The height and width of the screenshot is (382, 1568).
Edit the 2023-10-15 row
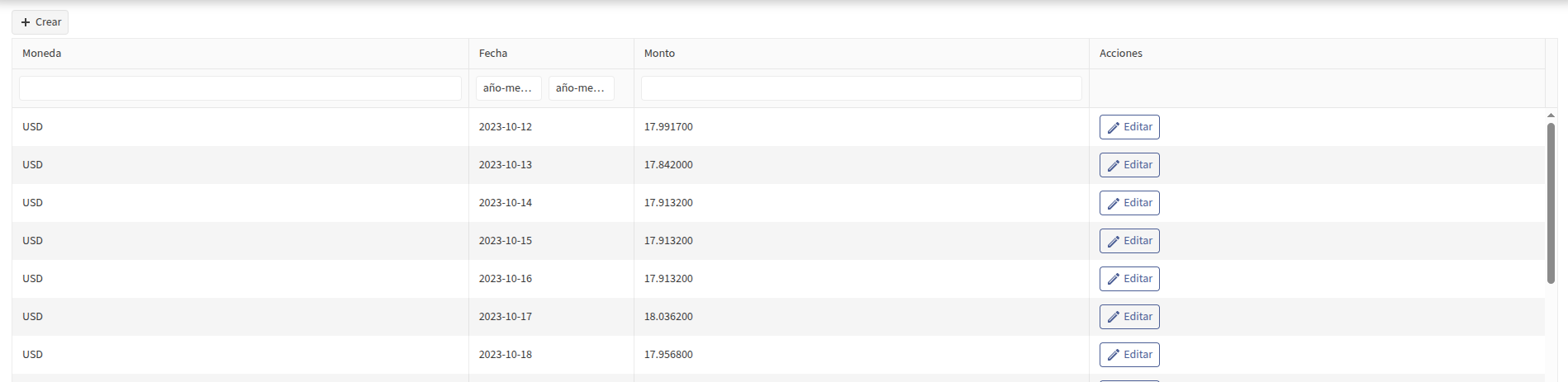tap(1129, 241)
